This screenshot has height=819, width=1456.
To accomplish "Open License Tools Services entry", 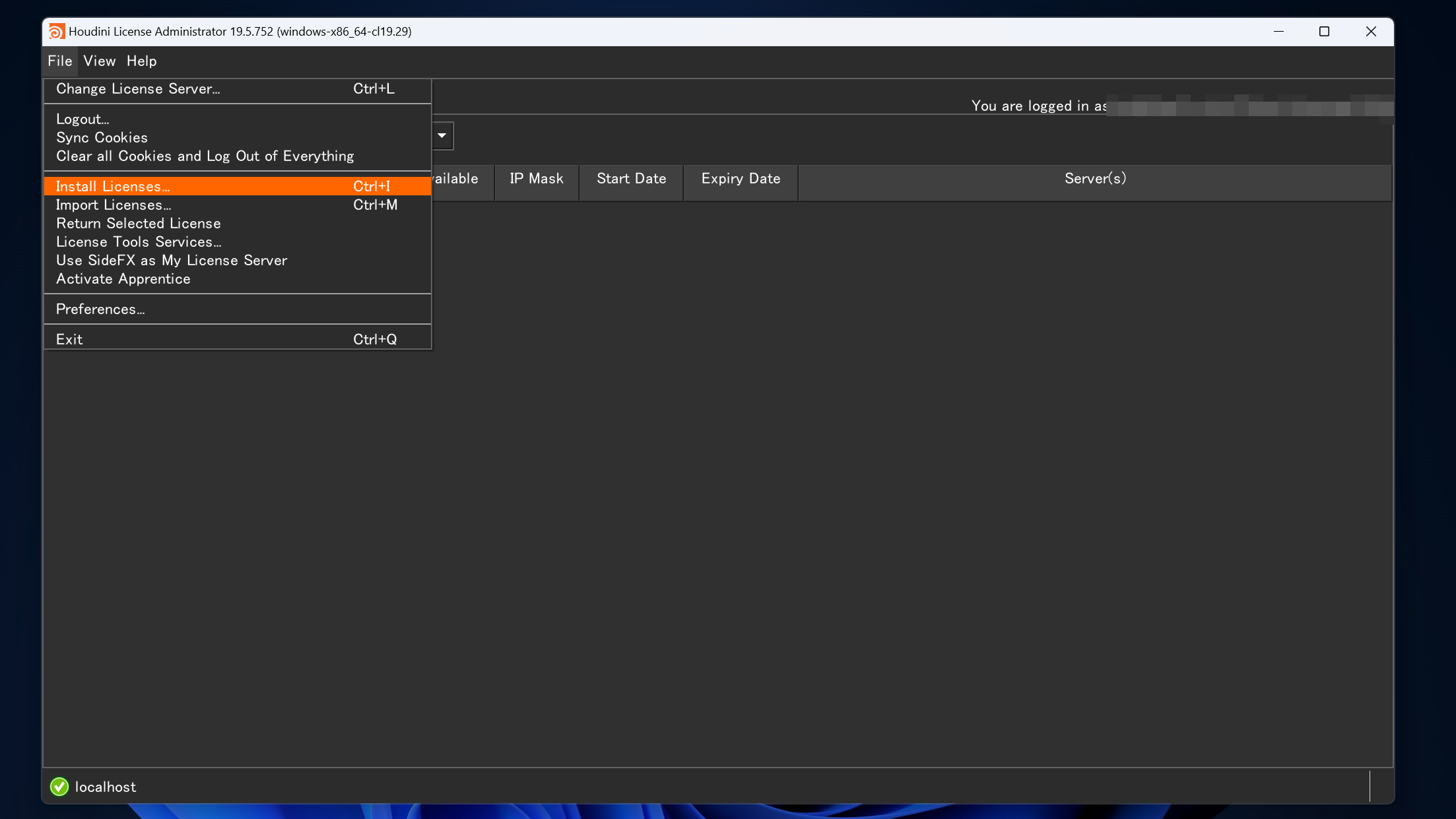I will [x=238, y=242].
